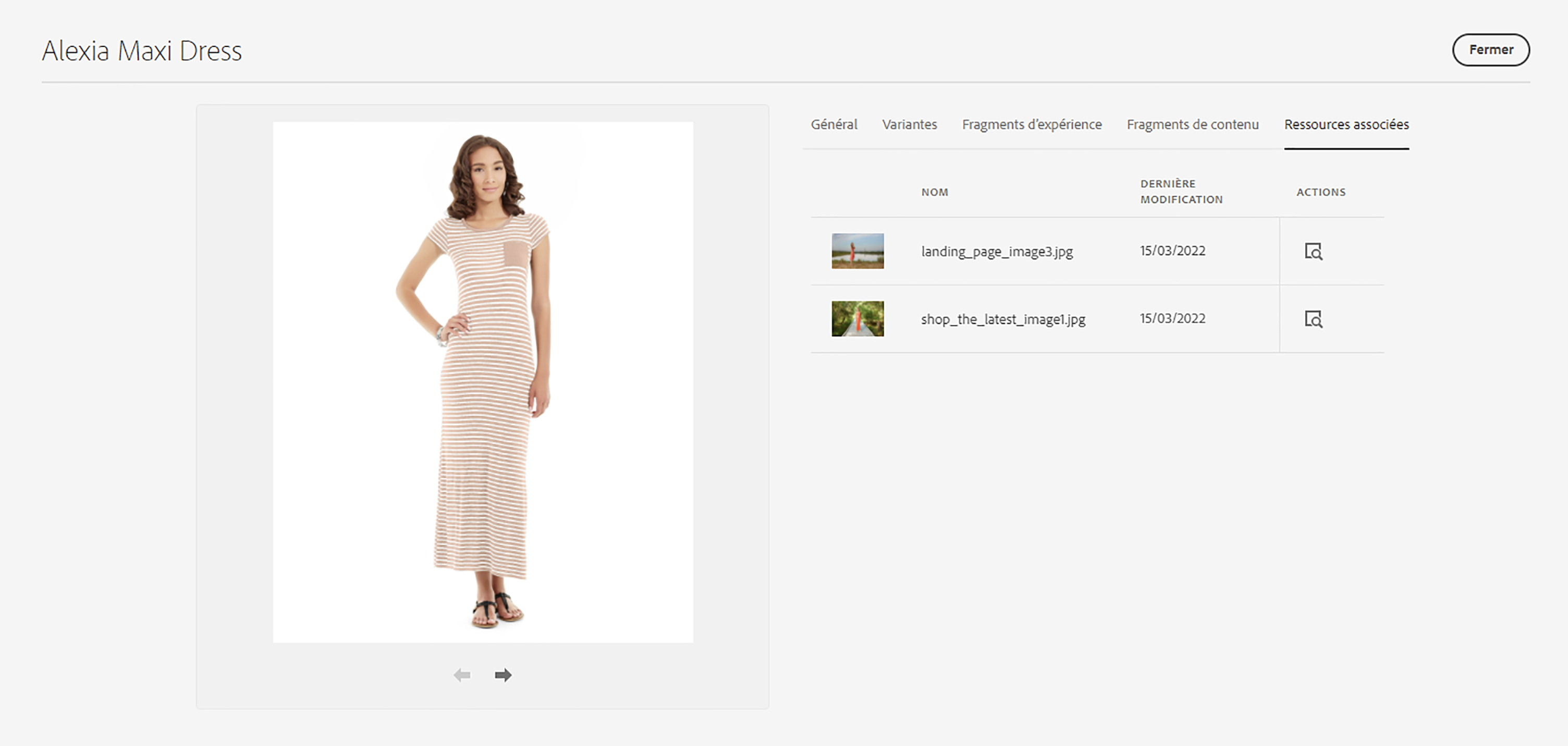Click the landing_page_image3.jpg file name
The image size is (1568, 746).
tap(997, 251)
